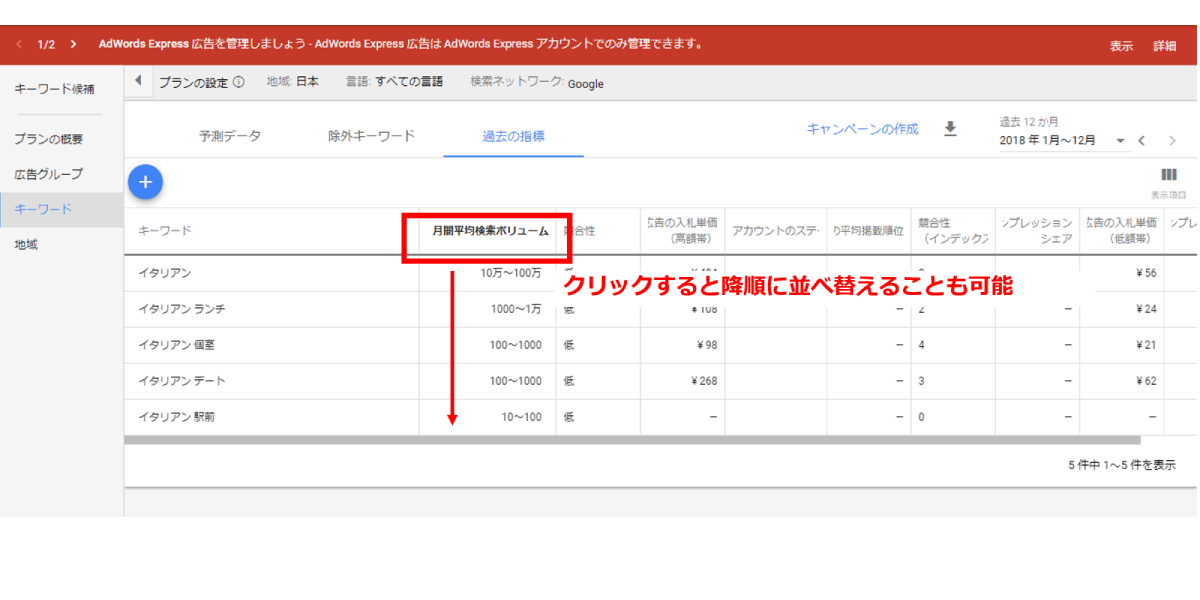
Task: Go to previous notification arrow in red banner
Action: click(x=19, y=44)
